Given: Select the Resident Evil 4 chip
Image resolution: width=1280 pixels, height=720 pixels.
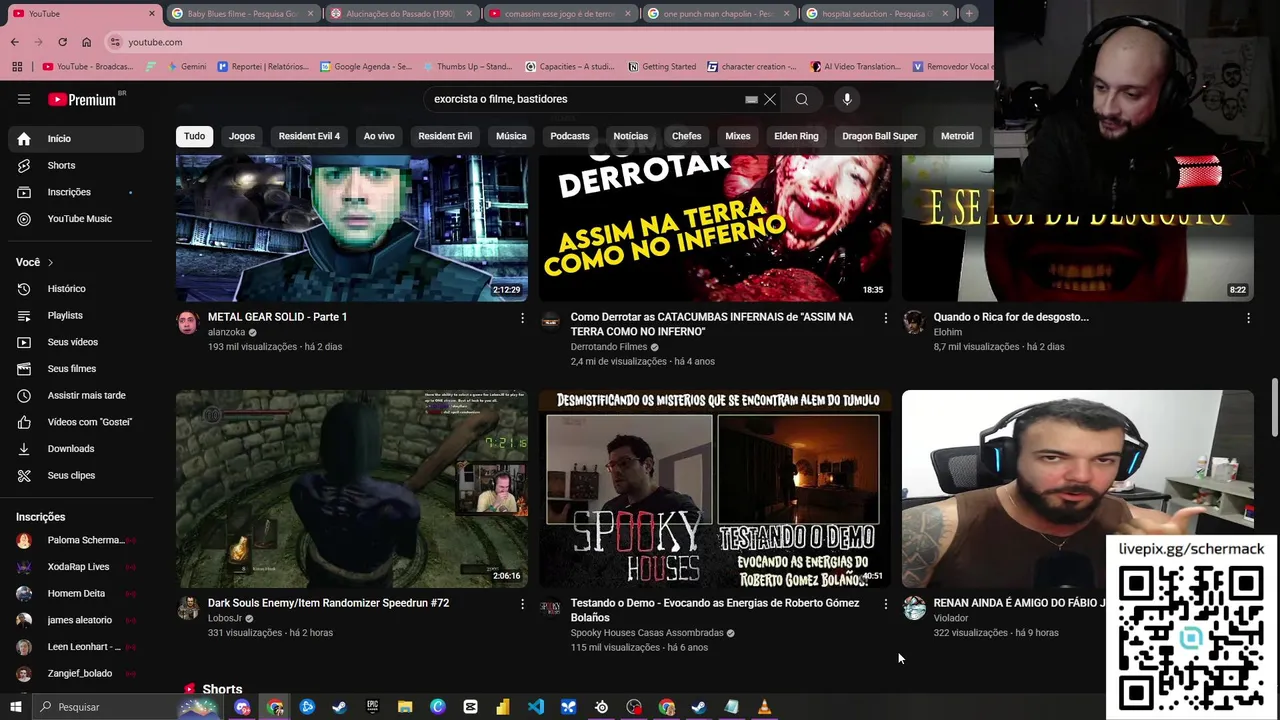Looking at the screenshot, I should (309, 136).
